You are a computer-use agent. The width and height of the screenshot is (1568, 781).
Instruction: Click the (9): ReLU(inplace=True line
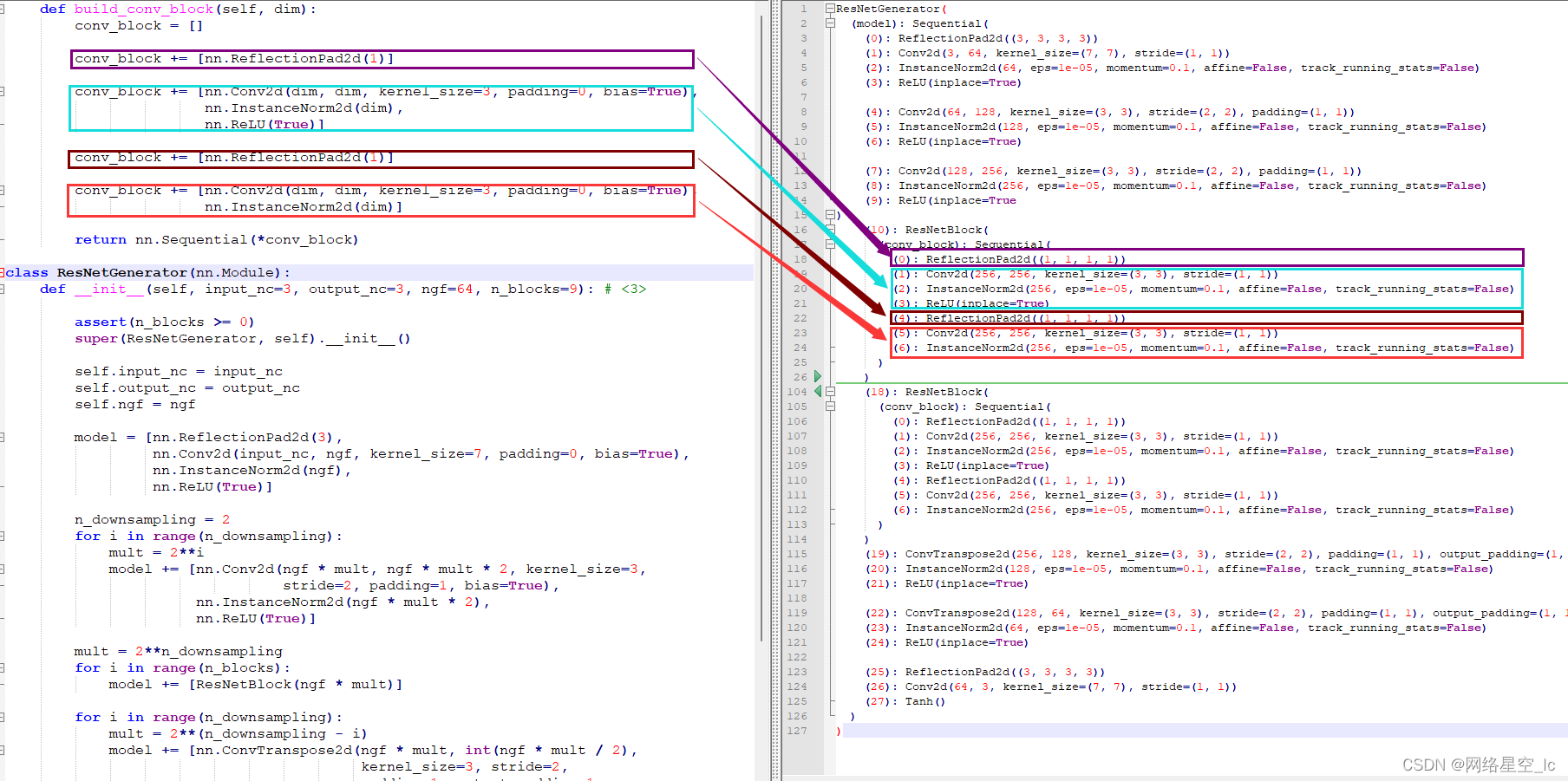941,200
